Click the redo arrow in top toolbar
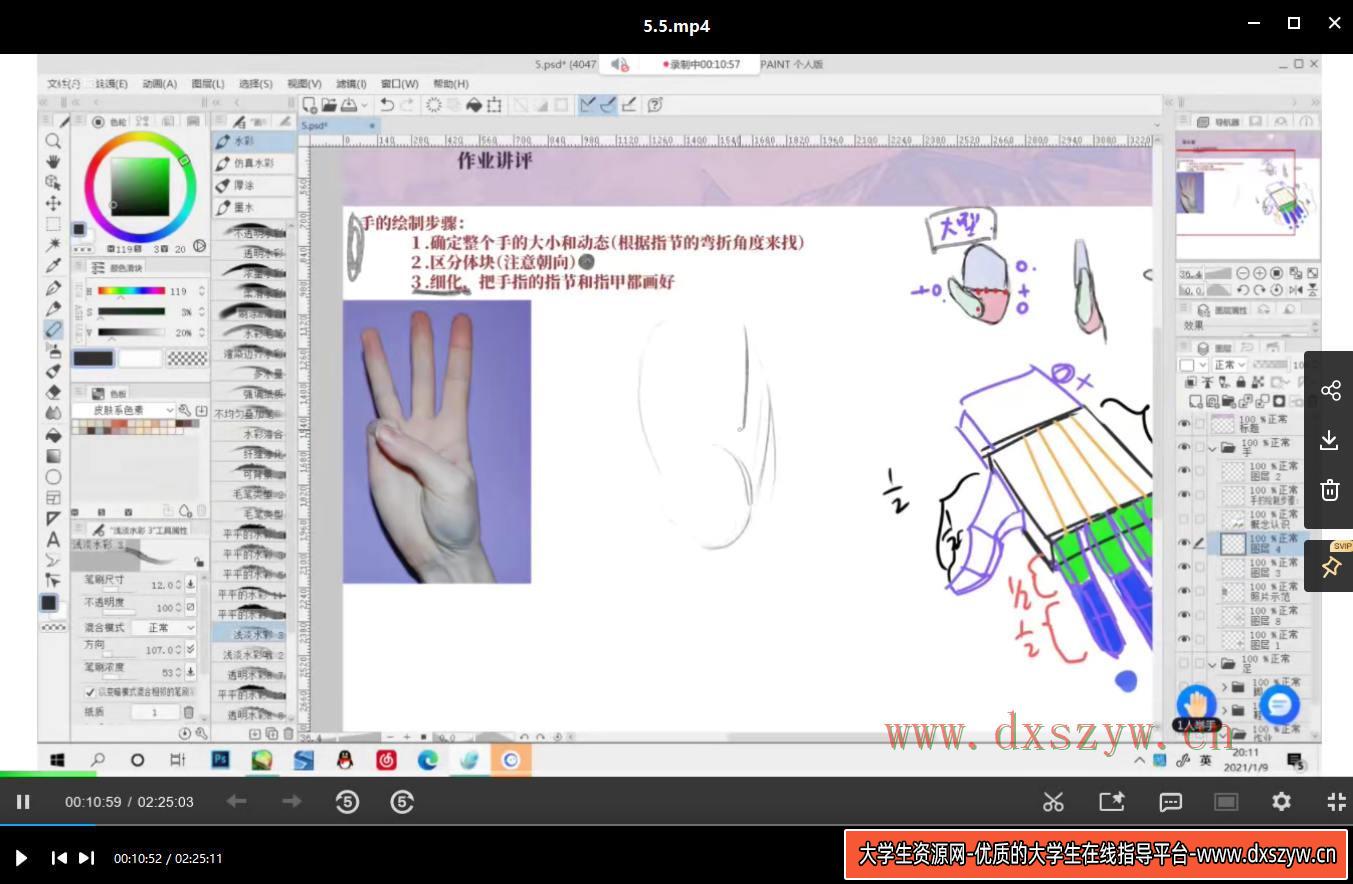Viewport: 1353px width, 884px height. 407,104
